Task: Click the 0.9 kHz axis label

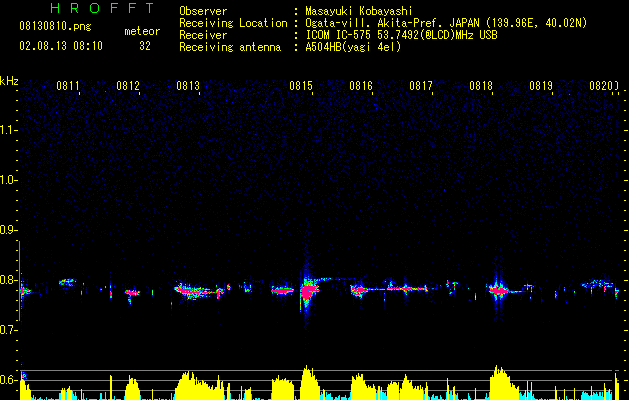Action: [8, 230]
